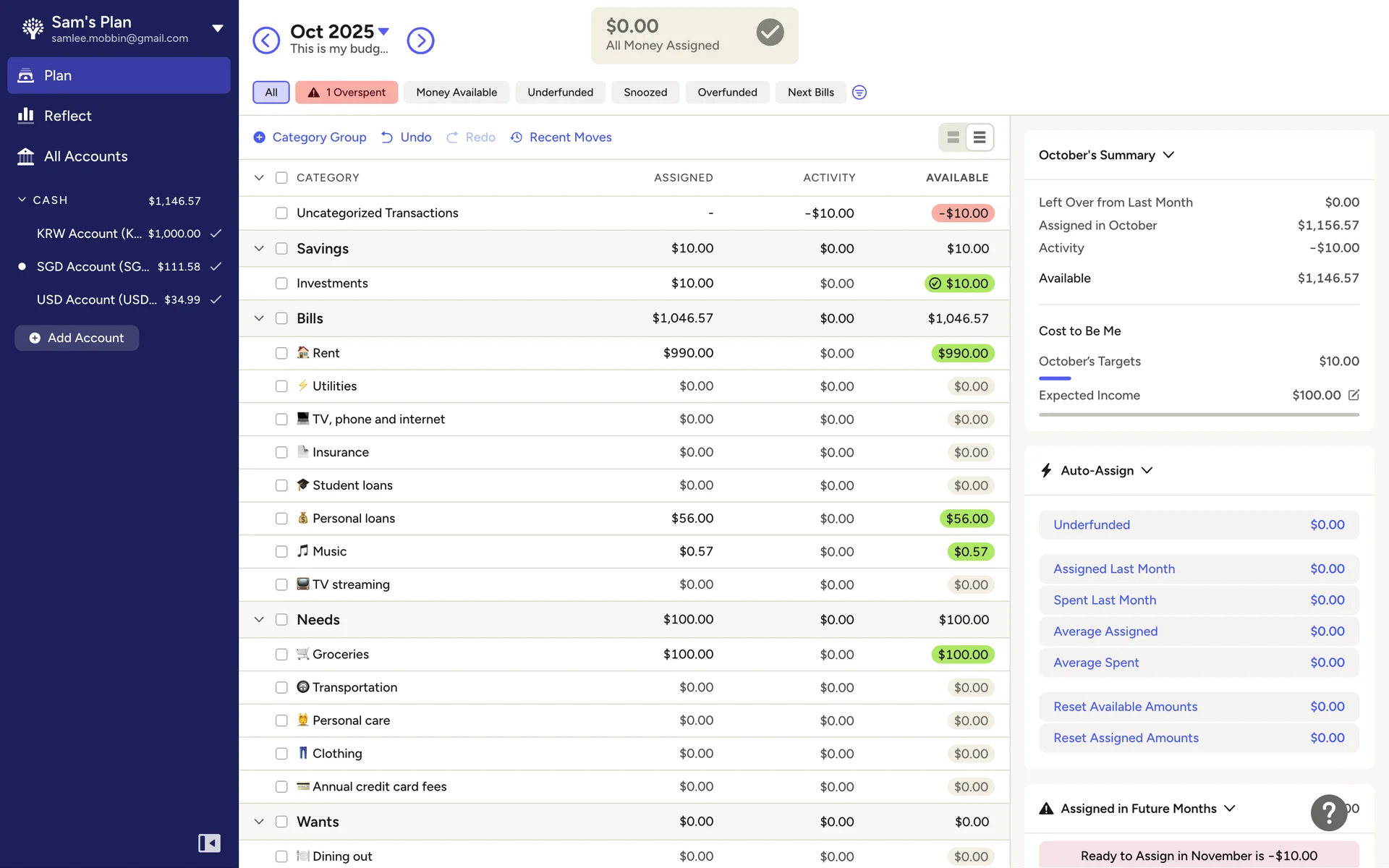Collapse the Bills category group
1389x868 pixels.
pyautogui.click(x=259, y=318)
